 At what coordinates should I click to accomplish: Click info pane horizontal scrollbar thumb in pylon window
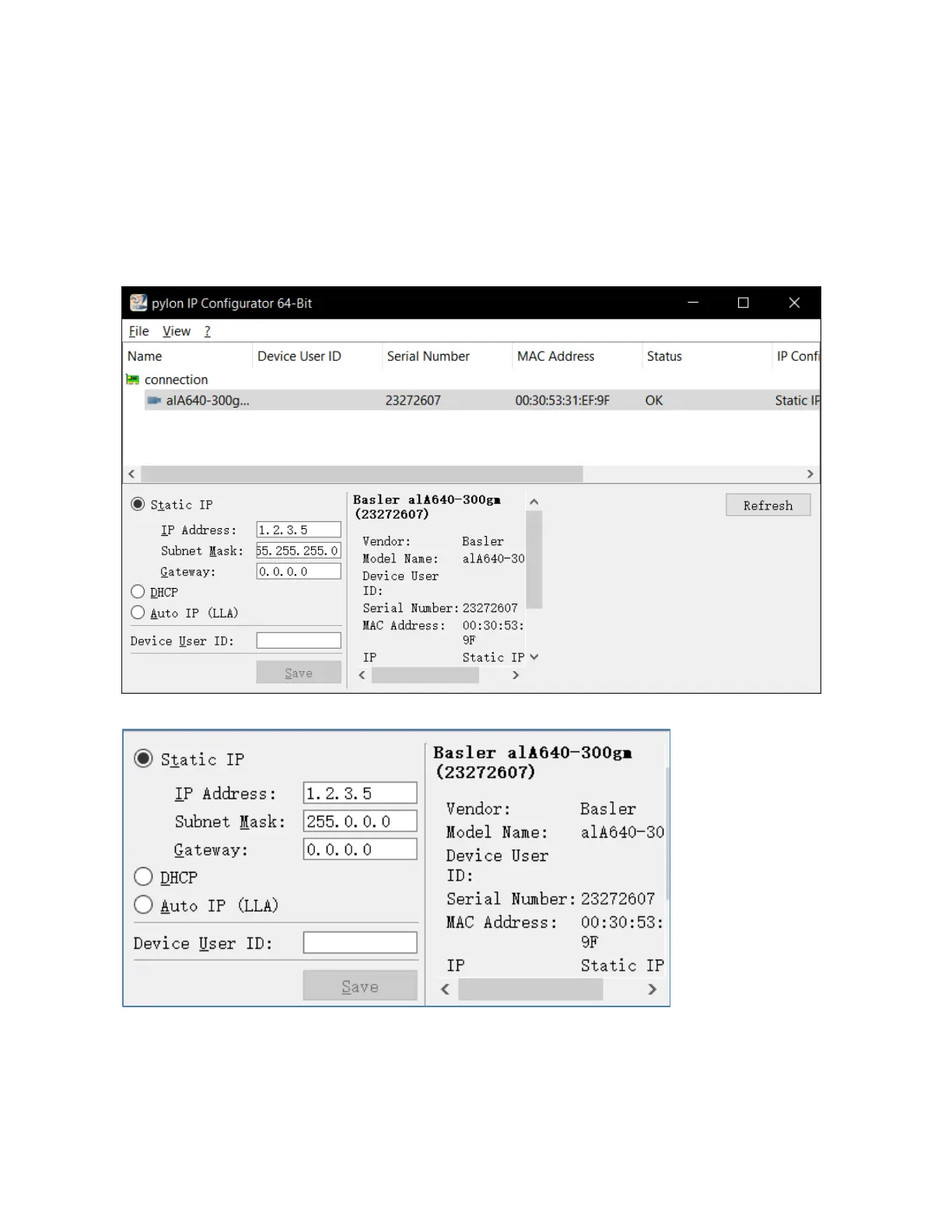[425, 675]
